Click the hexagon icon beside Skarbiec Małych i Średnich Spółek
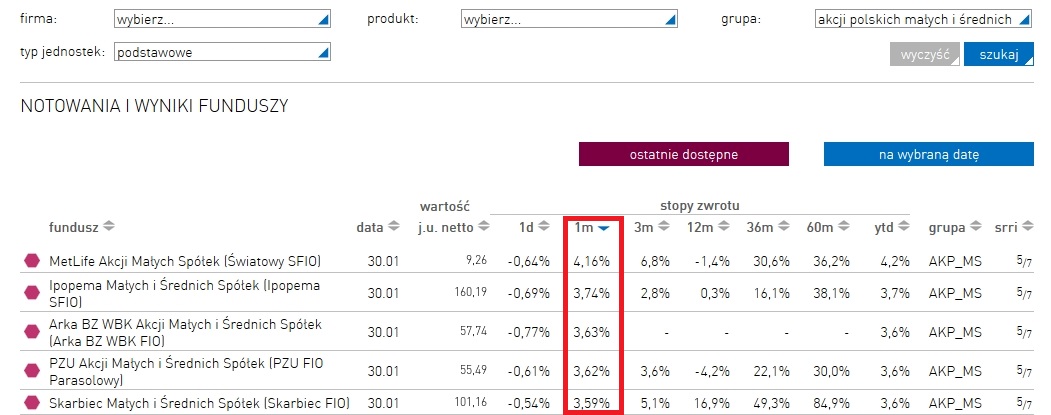This screenshot has width=1051, height=415. pos(32,402)
